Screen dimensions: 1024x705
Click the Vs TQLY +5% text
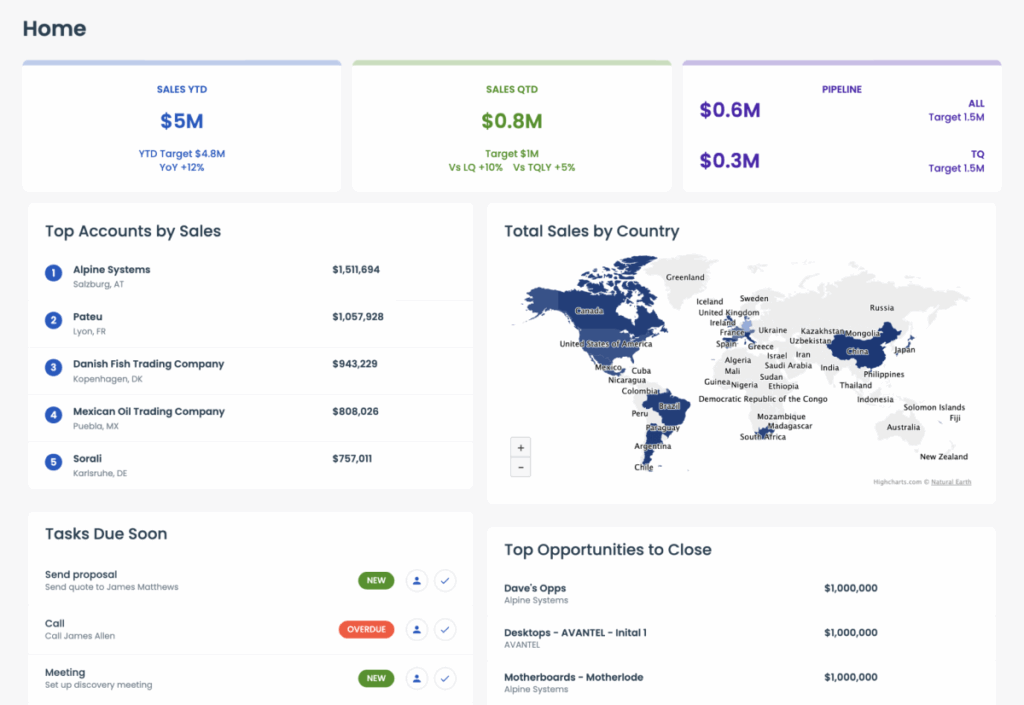click(x=544, y=167)
